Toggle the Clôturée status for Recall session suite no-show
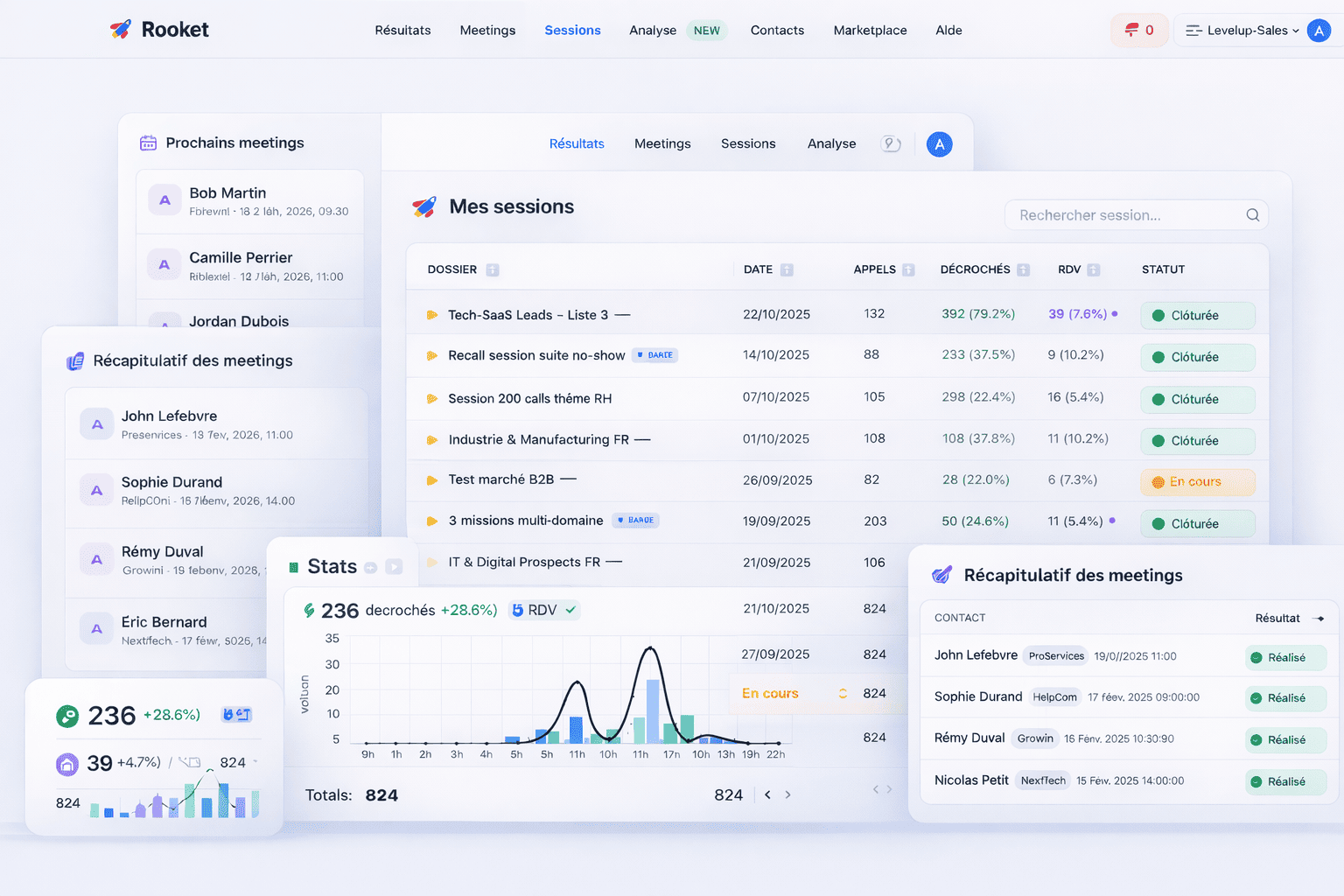This screenshot has width=1344, height=896. (x=1197, y=357)
